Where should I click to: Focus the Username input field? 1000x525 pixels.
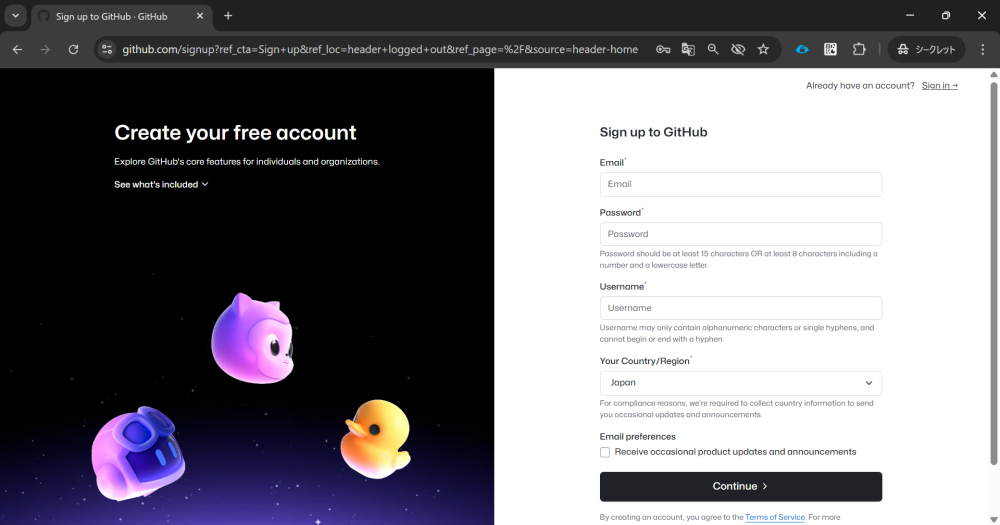pos(740,308)
